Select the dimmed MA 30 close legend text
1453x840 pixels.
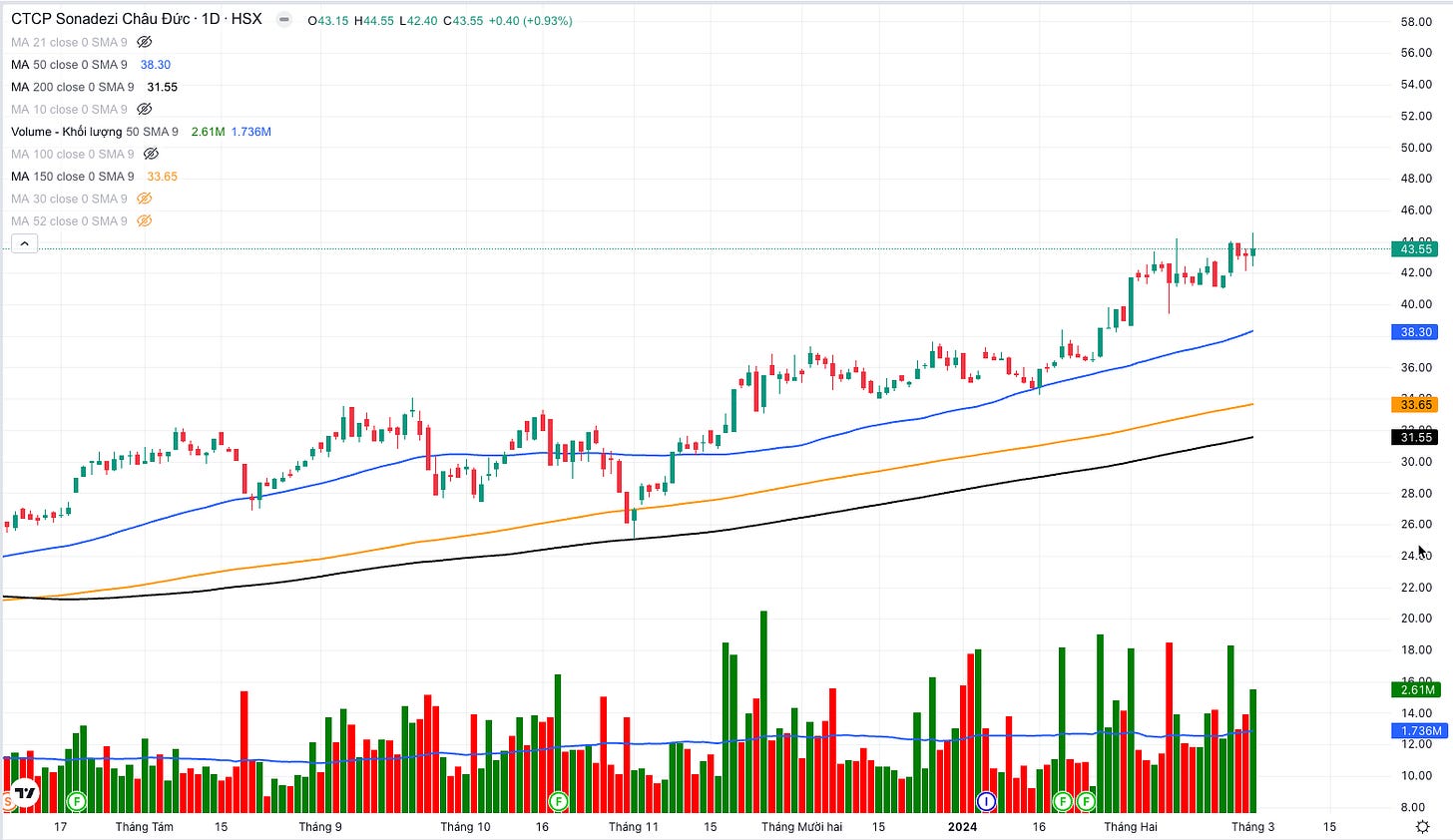[x=69, y=199]
